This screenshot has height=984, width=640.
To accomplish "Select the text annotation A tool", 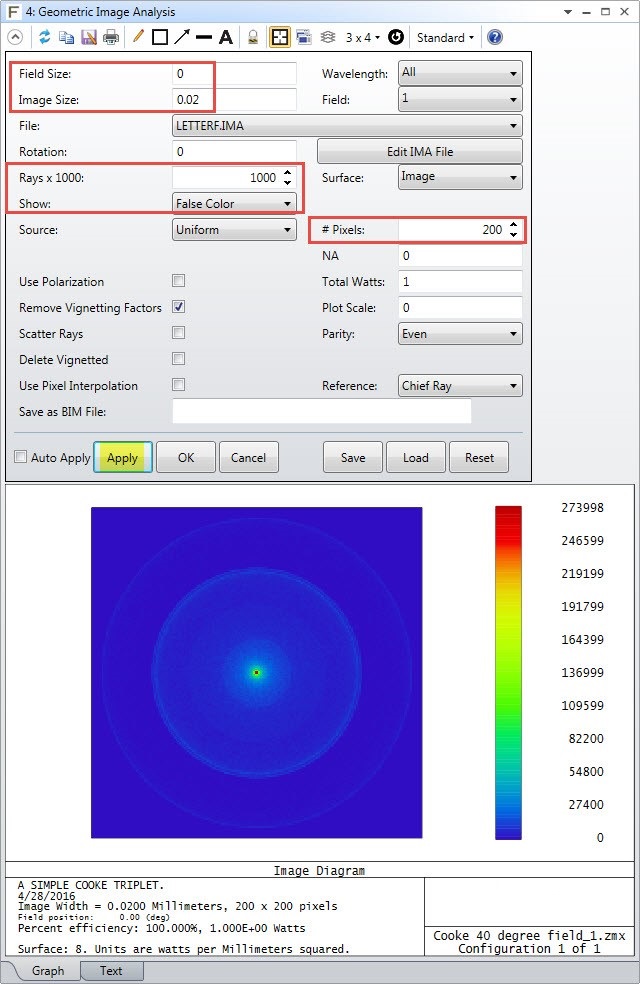I will (226, 38).
